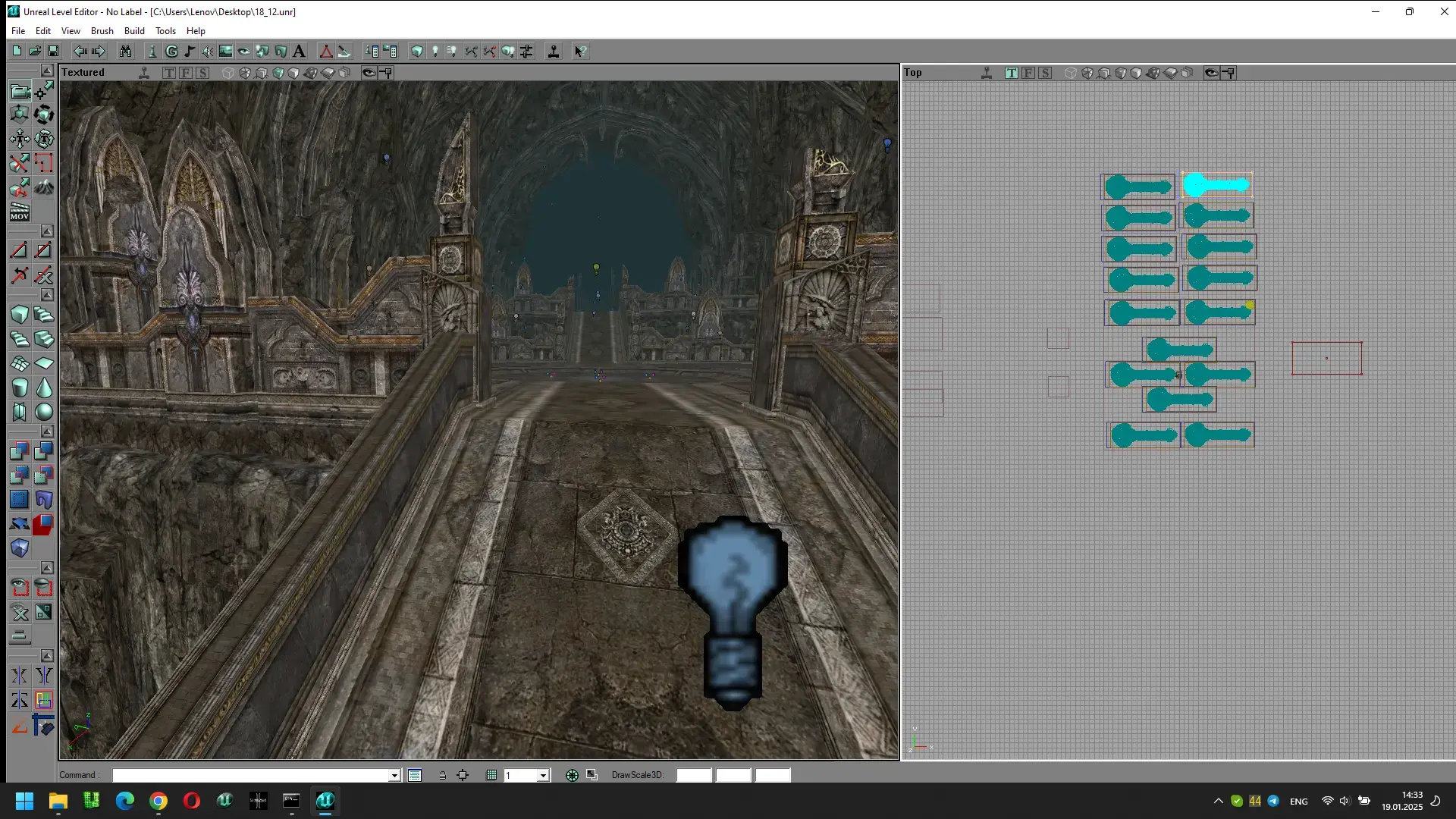Expand the Command history dropdown
The width and height of the screenshot is (1456, 819).
click(394, 775)
